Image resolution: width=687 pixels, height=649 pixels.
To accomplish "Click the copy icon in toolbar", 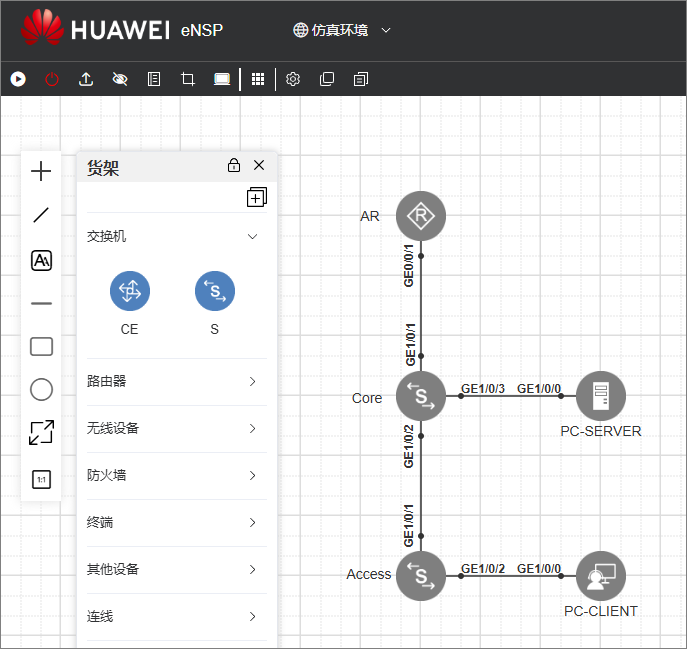I will point(327,79).
